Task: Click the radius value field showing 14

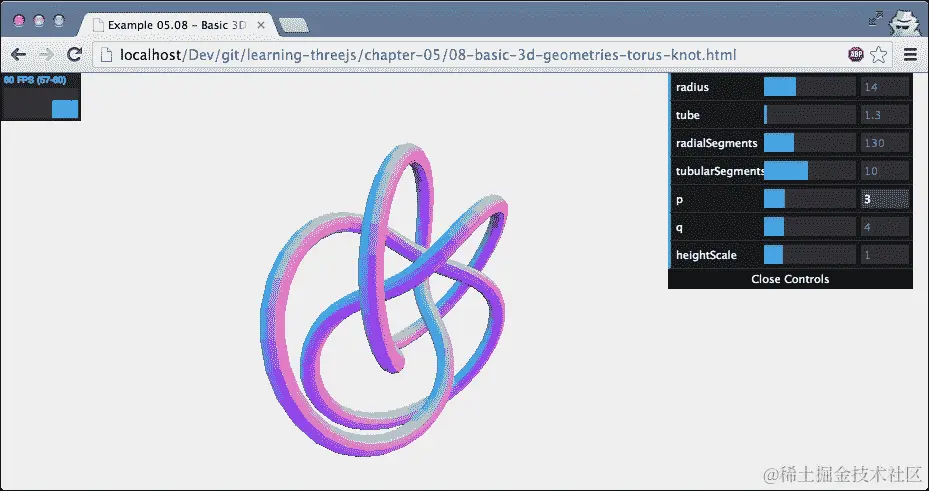Action: pyautogui.click(x=885, y=87)
